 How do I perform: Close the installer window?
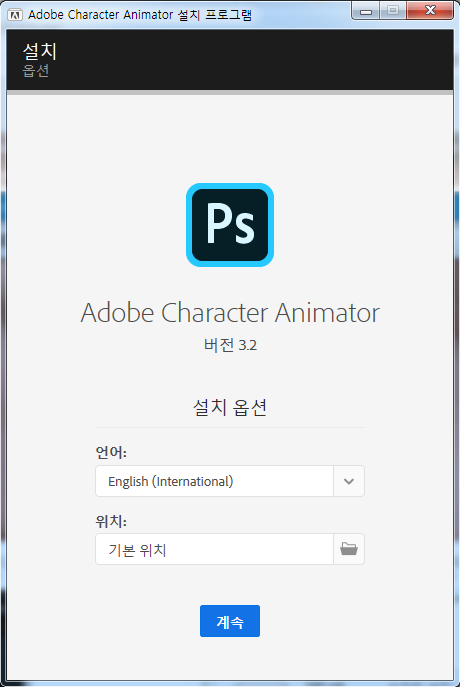click(x=430, y=11)
